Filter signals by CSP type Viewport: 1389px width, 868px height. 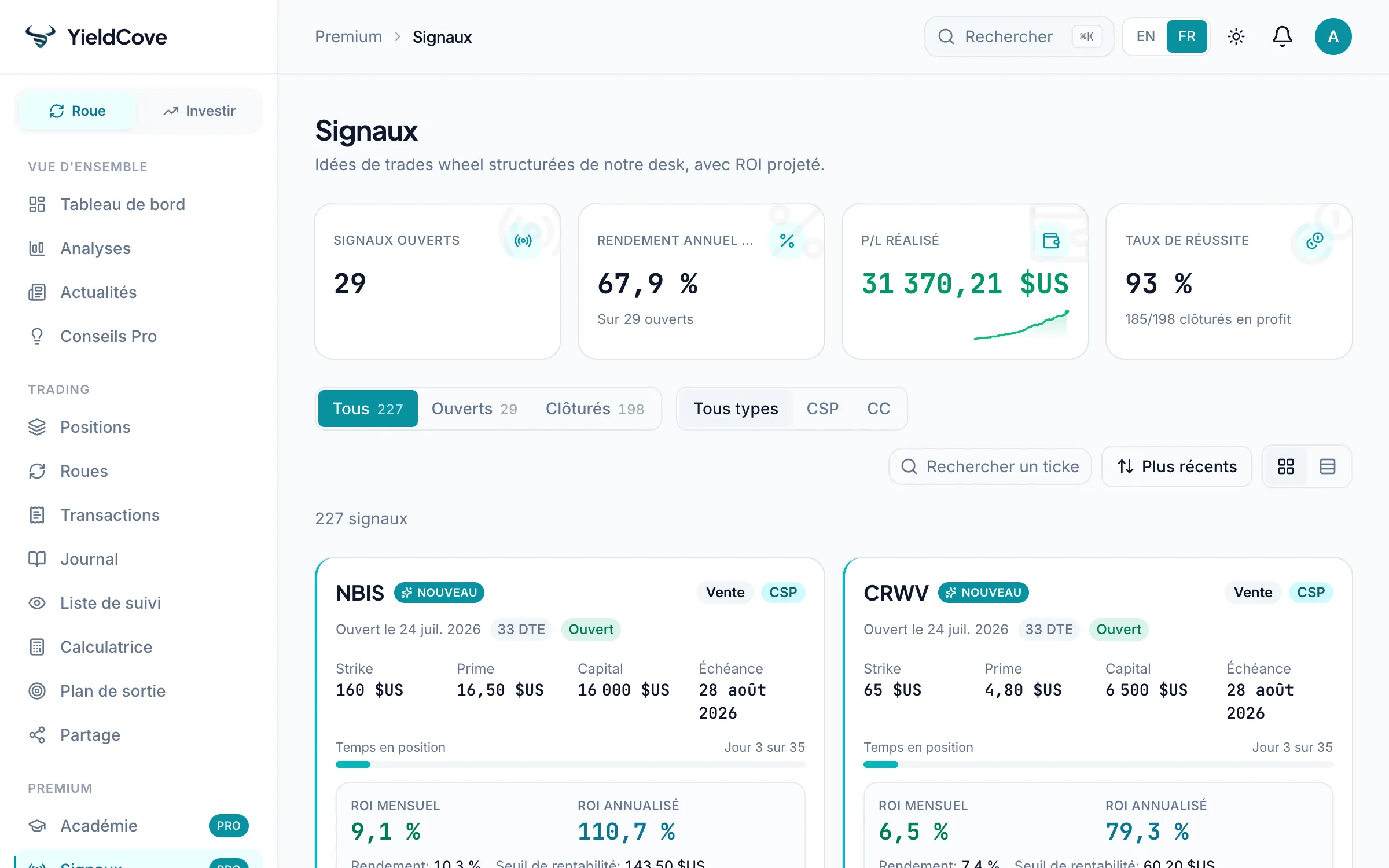click(823, 409)
